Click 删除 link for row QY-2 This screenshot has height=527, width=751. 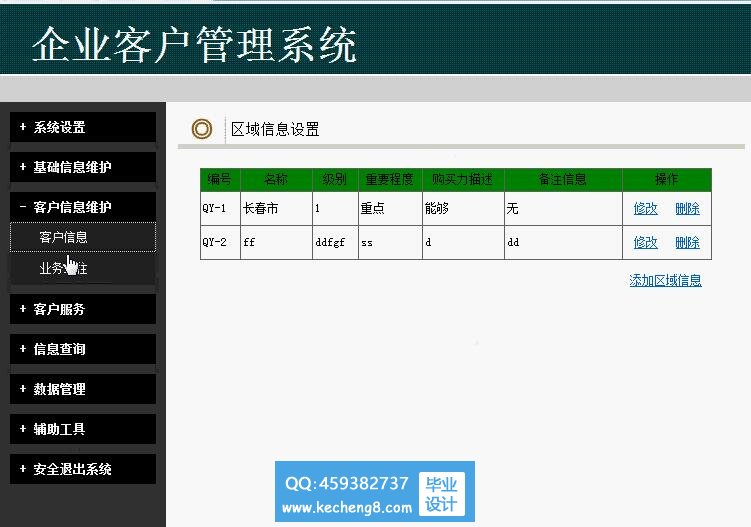[x=687, y=242]
